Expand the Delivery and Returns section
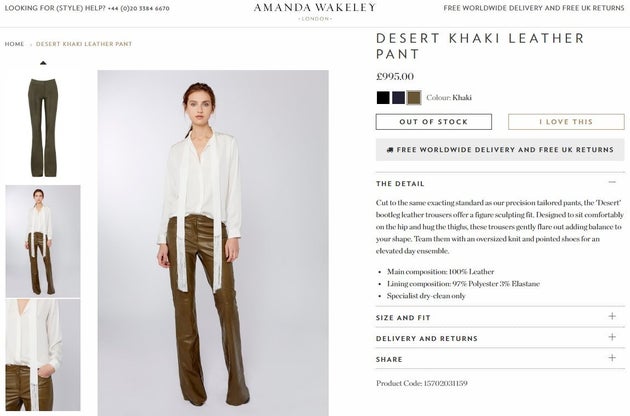 coord(500,338)
